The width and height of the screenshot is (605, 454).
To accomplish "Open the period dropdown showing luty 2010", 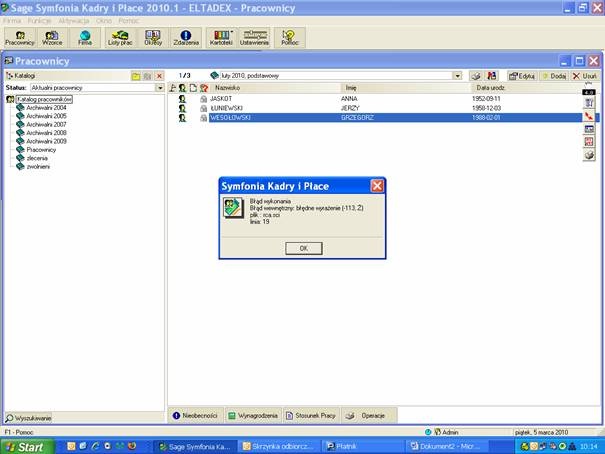I will click(457, 76).
